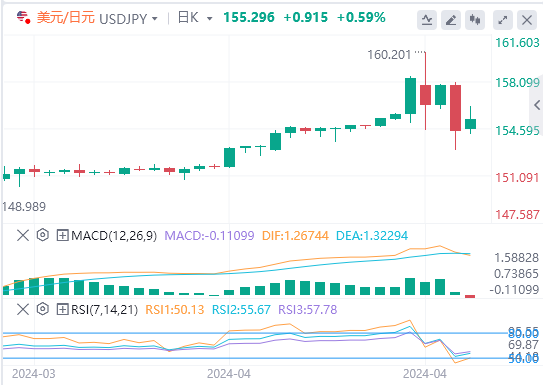The width and height of the screenshot is (543, 385).
Task: Open the USDJPY symbol dropdown
Action: coord(154,19)
